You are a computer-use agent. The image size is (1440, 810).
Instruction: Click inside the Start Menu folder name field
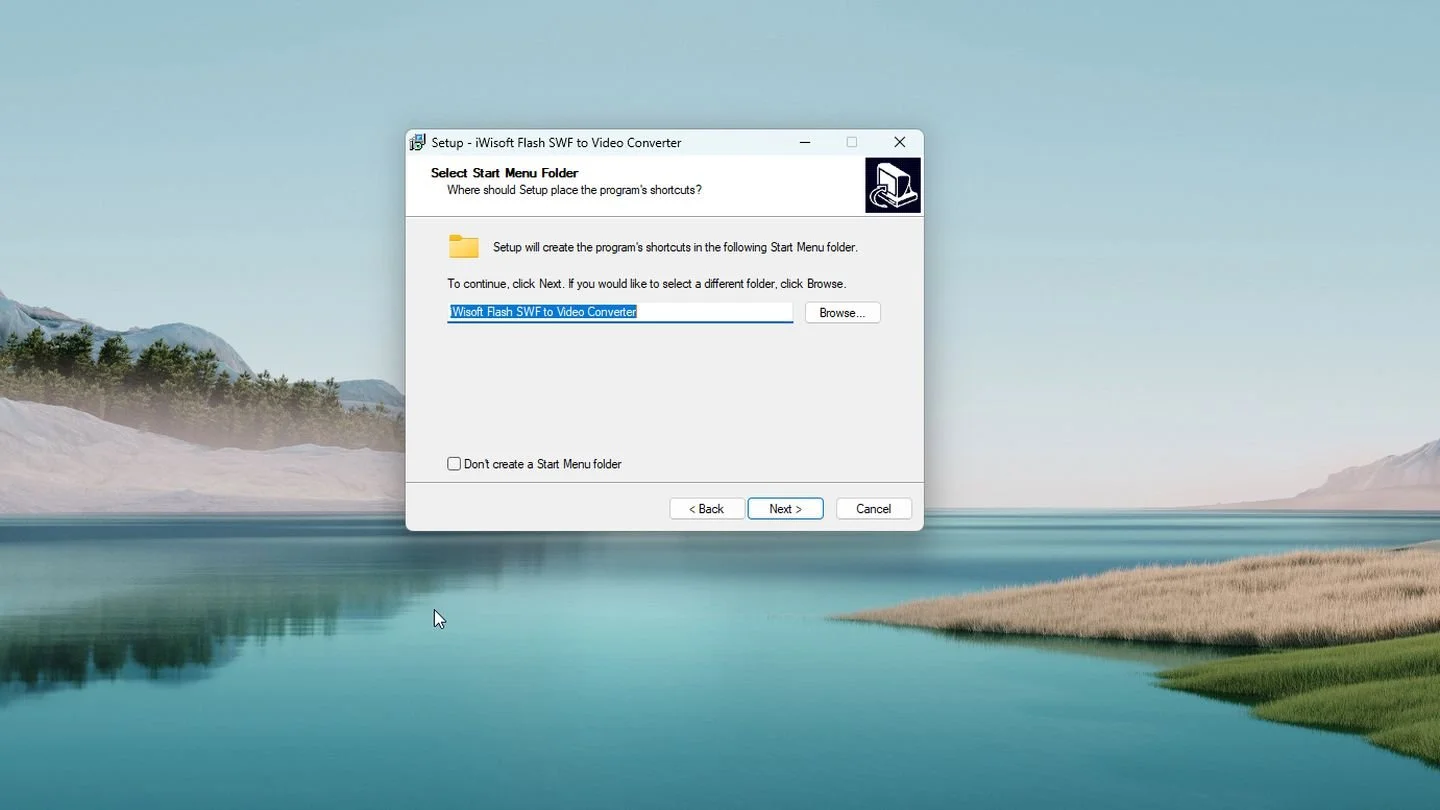(620, 312)
